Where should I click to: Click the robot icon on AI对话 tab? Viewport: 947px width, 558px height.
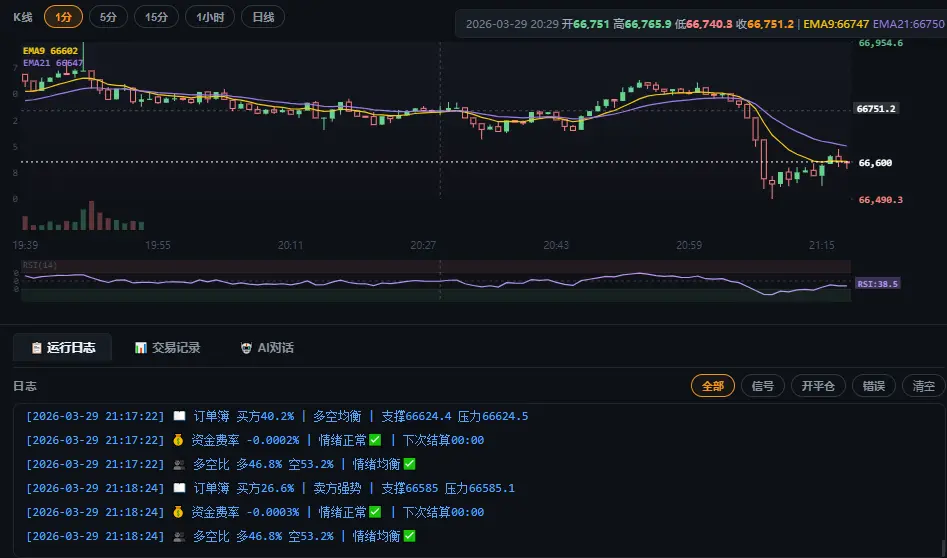tap(246, 348)
